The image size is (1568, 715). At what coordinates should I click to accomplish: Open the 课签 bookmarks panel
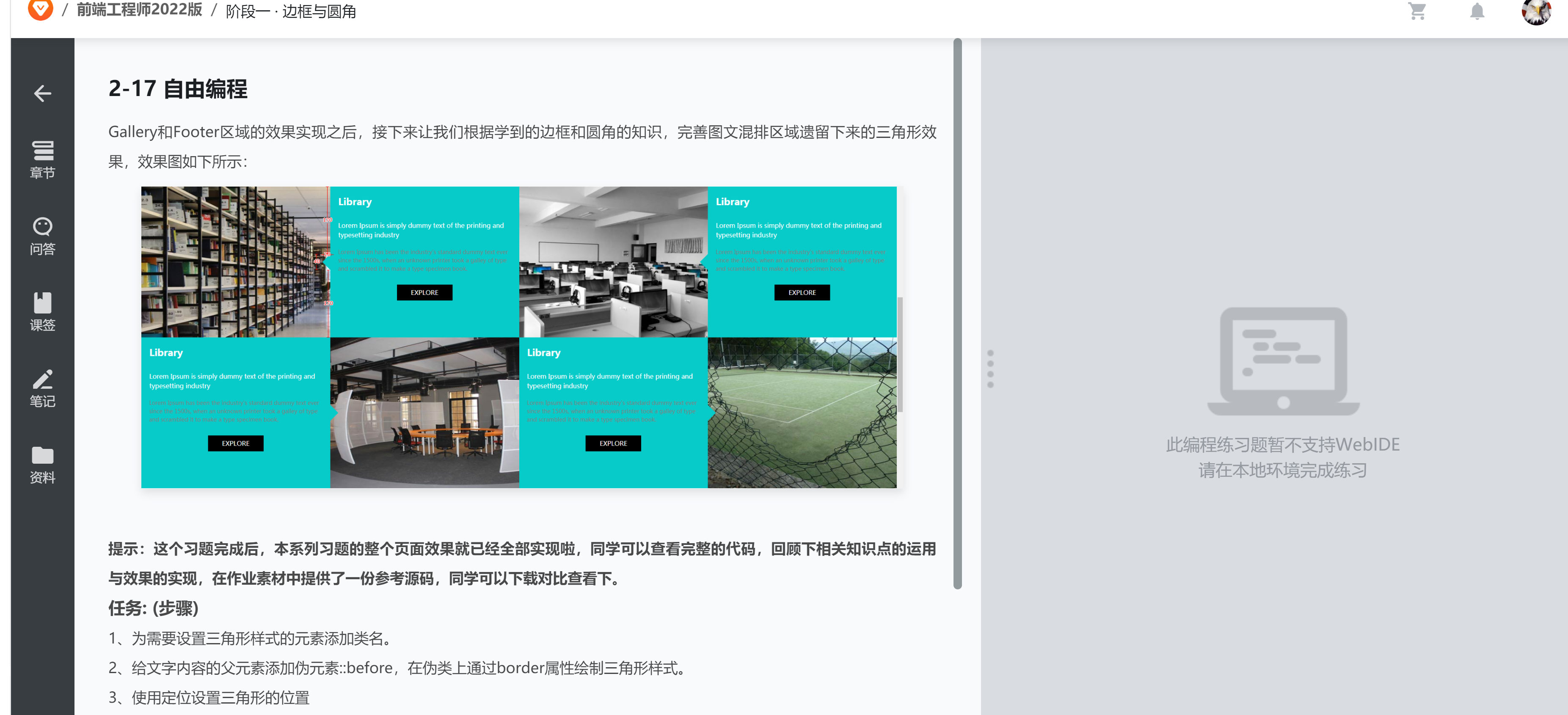coord(42,311)
